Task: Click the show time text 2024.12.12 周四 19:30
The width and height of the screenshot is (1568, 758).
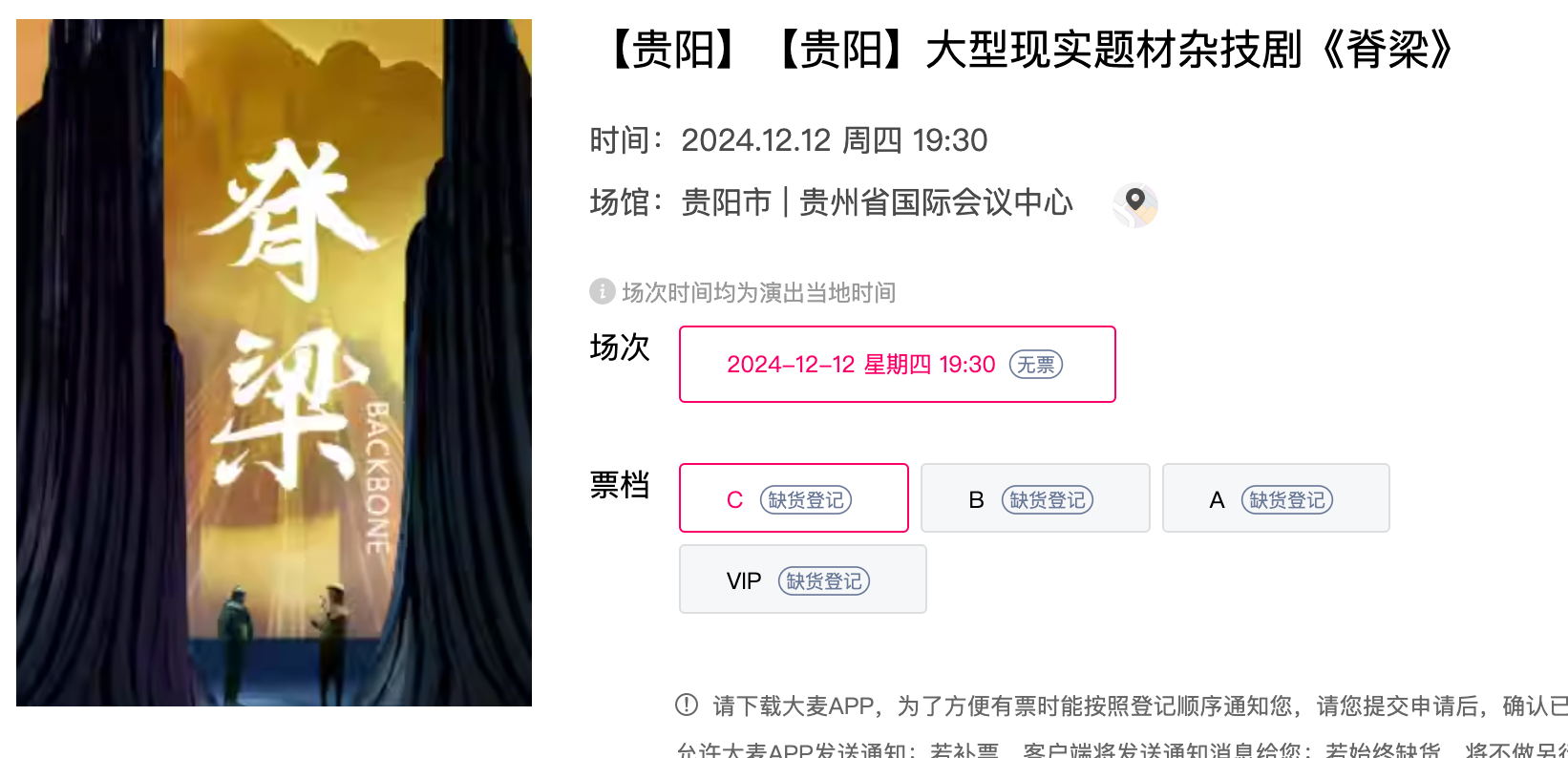Action: 835,140
